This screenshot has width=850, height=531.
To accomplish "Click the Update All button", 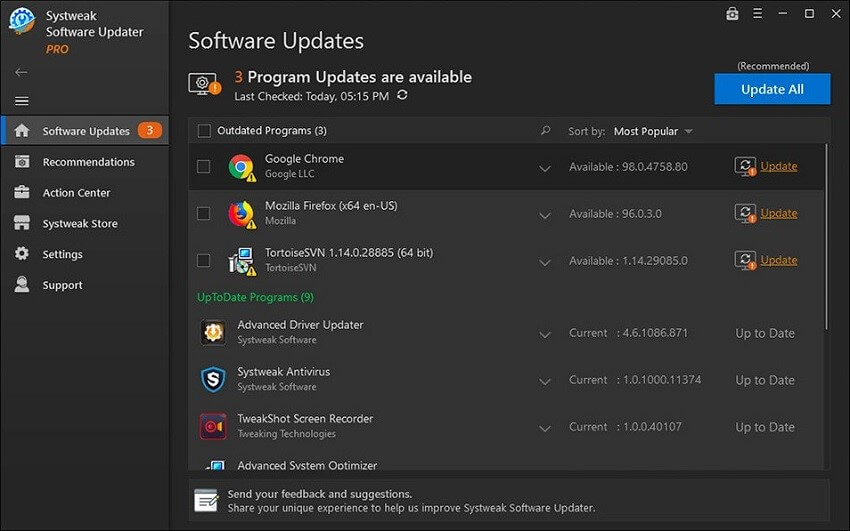I will 772,89.
